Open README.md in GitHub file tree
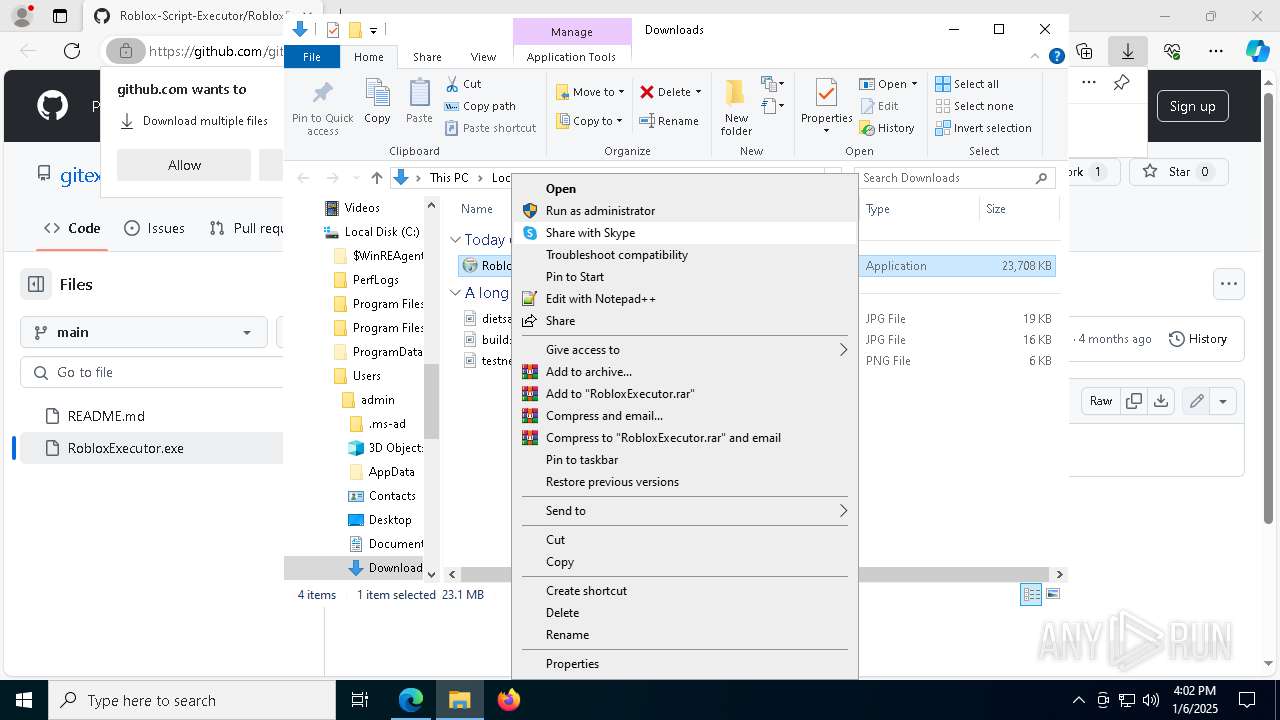1280x720 pixels. [x=106, y=416]
